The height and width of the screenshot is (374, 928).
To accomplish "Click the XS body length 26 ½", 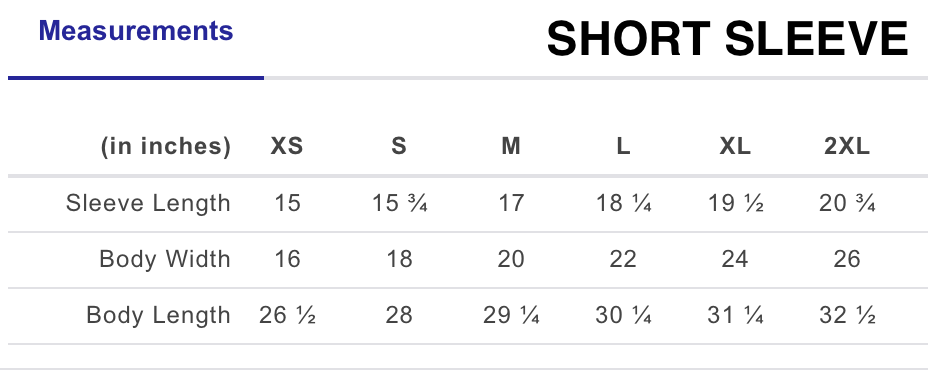I will click(x=287, y=315).
